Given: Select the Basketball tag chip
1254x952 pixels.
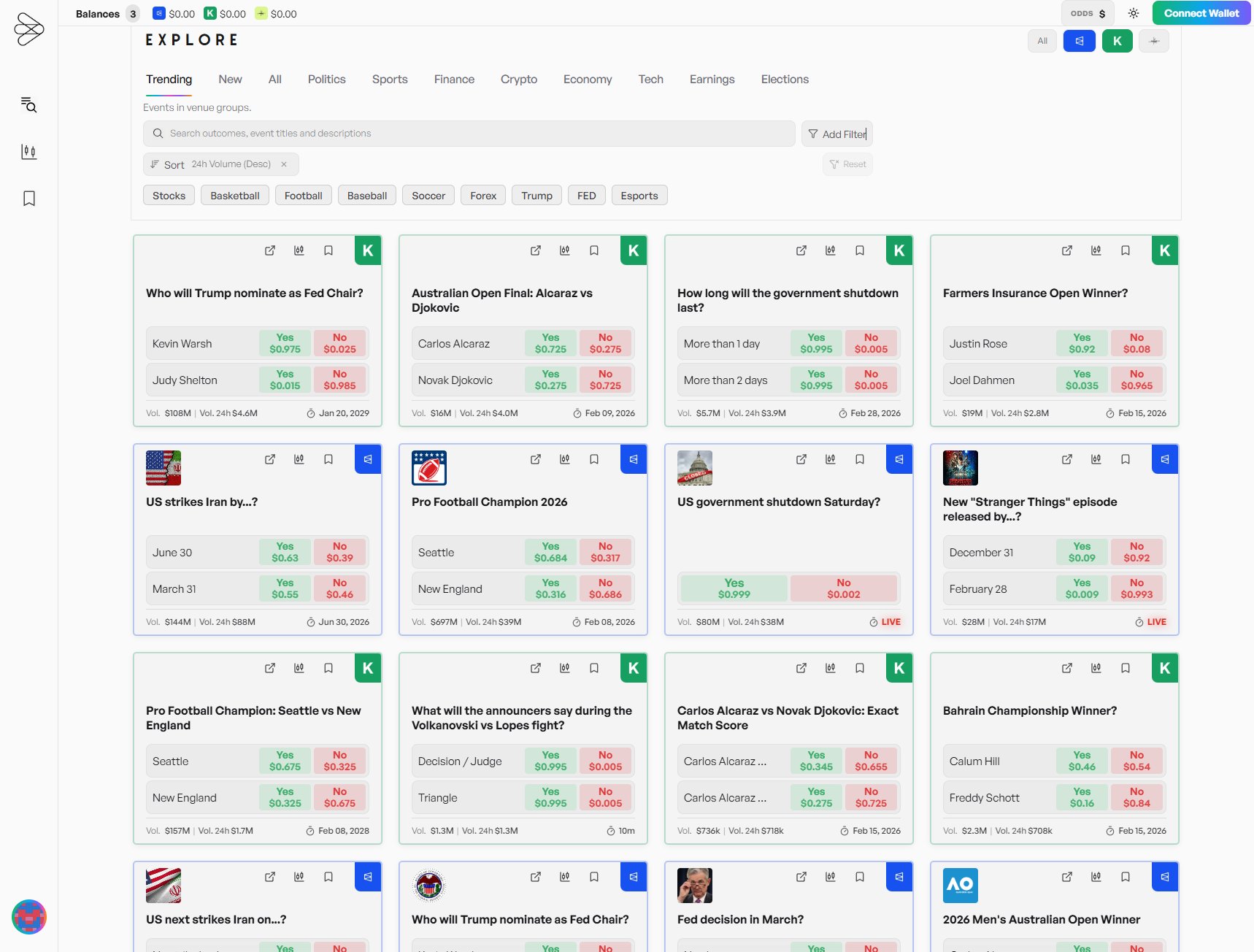Looking at the screenshot, I should click(x=235, y=196).
